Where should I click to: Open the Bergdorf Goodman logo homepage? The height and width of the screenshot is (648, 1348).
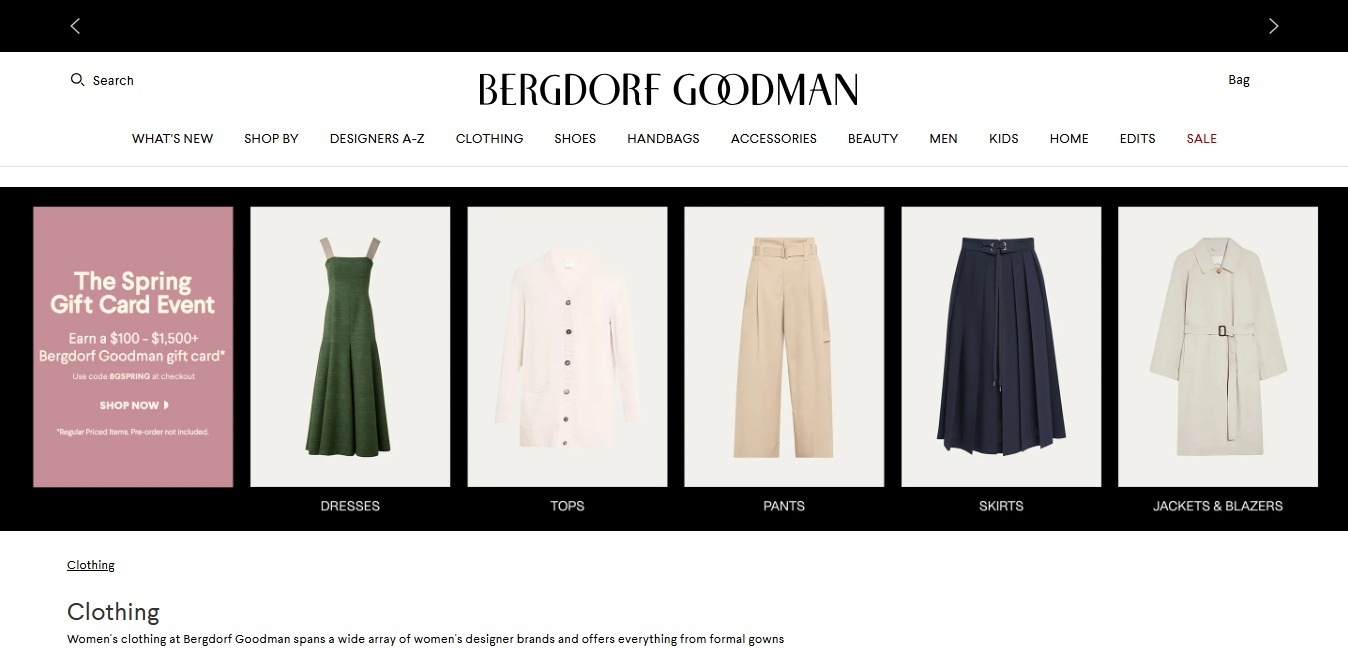[668, 90]
